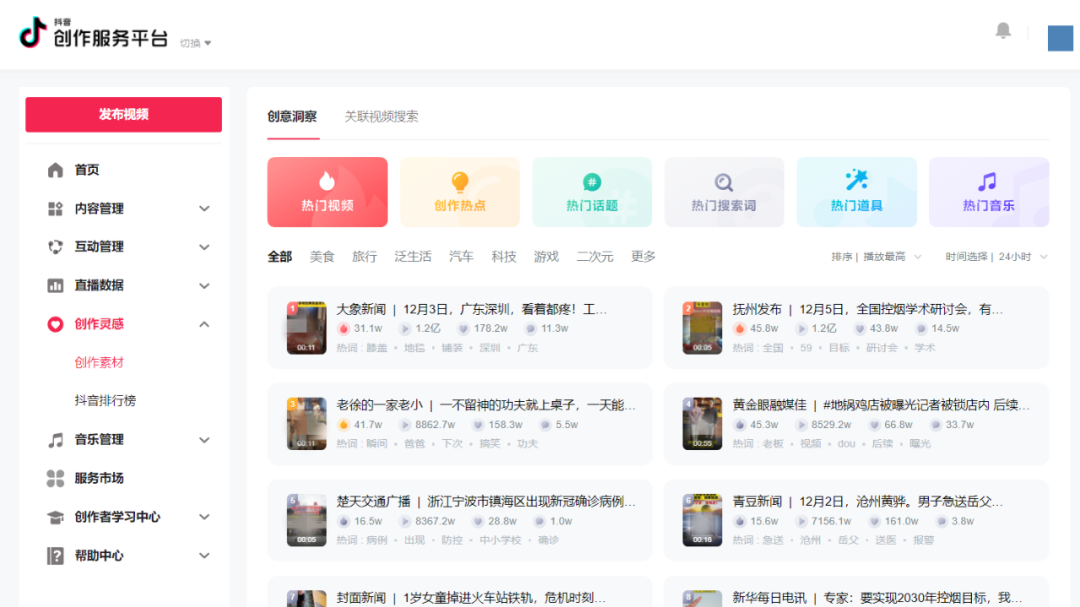
Task: Click the 发布视频 publish button
Action: pyautogui.click(x=124, y=114)
